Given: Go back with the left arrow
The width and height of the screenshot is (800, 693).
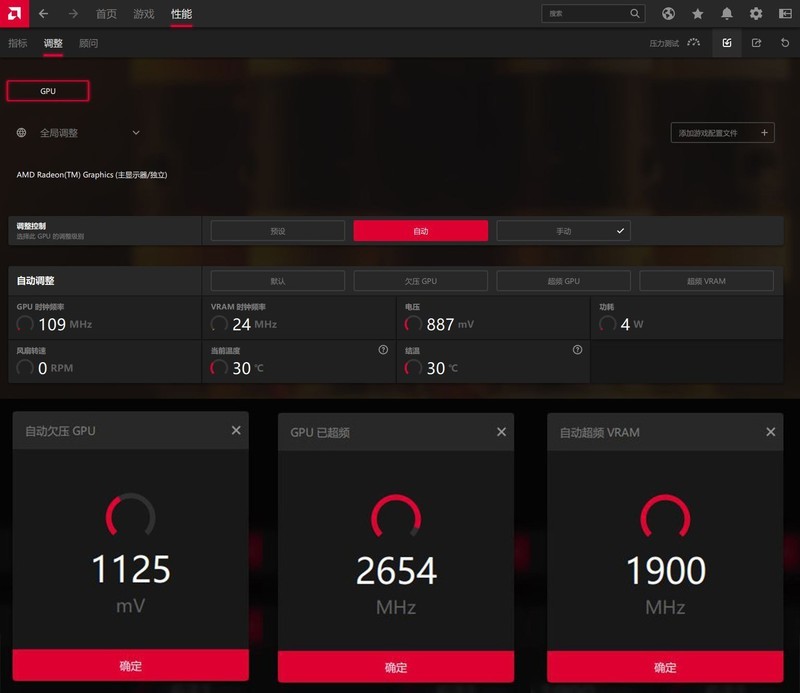Looking at the screenshot, I should tap(43, 14).
